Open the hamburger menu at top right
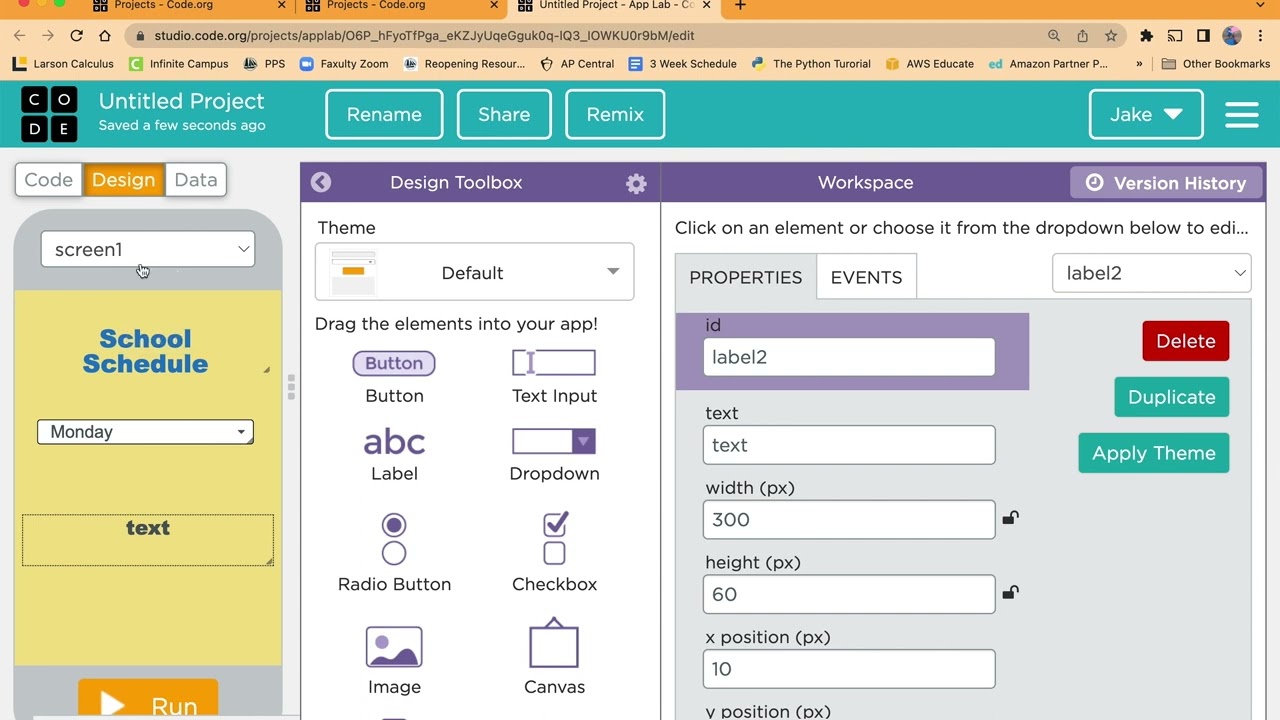 click(x=1241, y=114)
